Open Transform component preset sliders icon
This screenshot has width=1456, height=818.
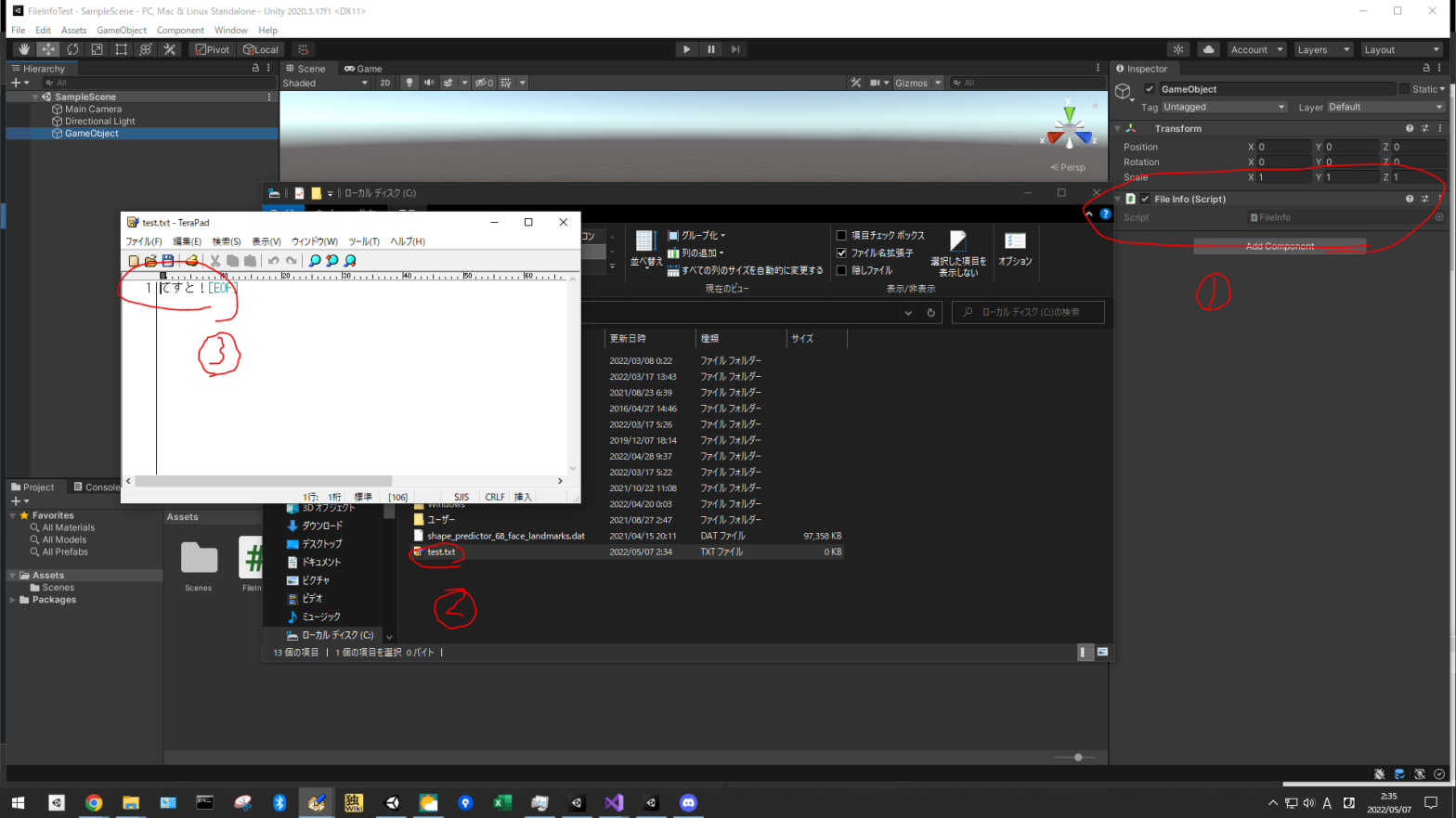[1424, 128]
